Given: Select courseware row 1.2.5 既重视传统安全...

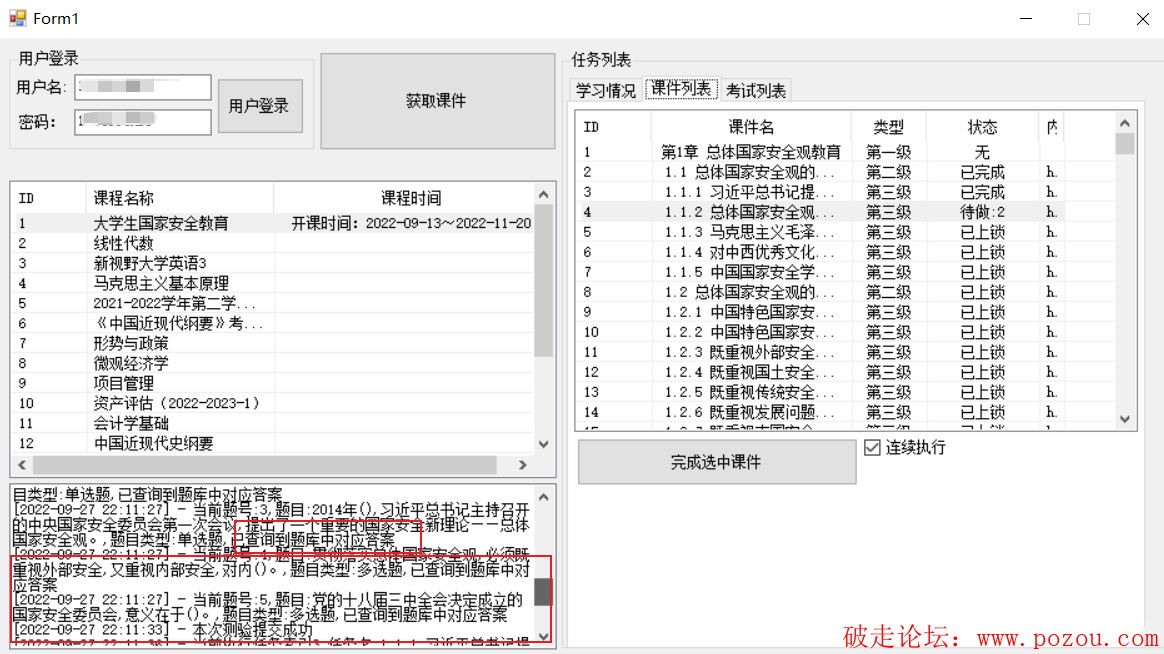Looking at the screenshot, I should [846, 393].
